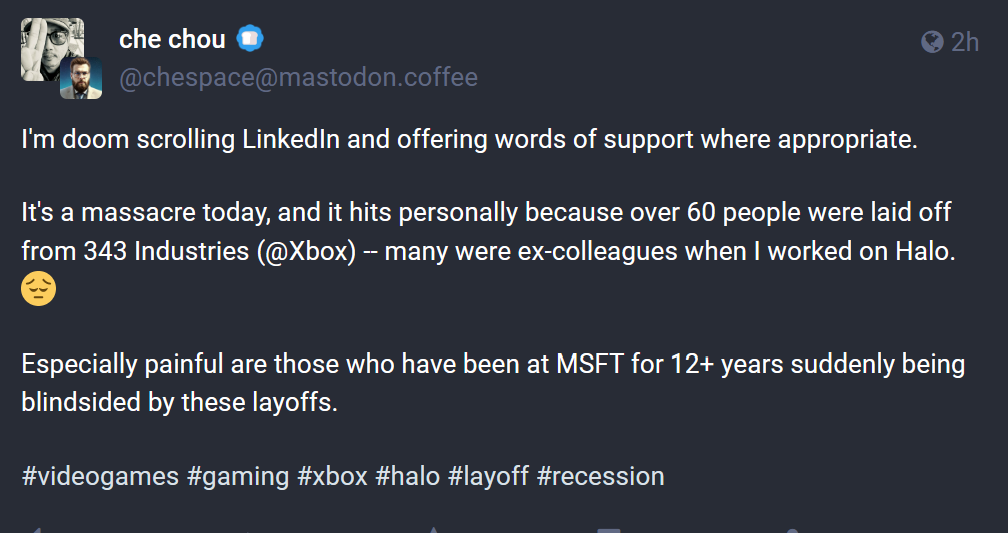
Task: Open the #recession hashtag
Action: coord(600,475)
